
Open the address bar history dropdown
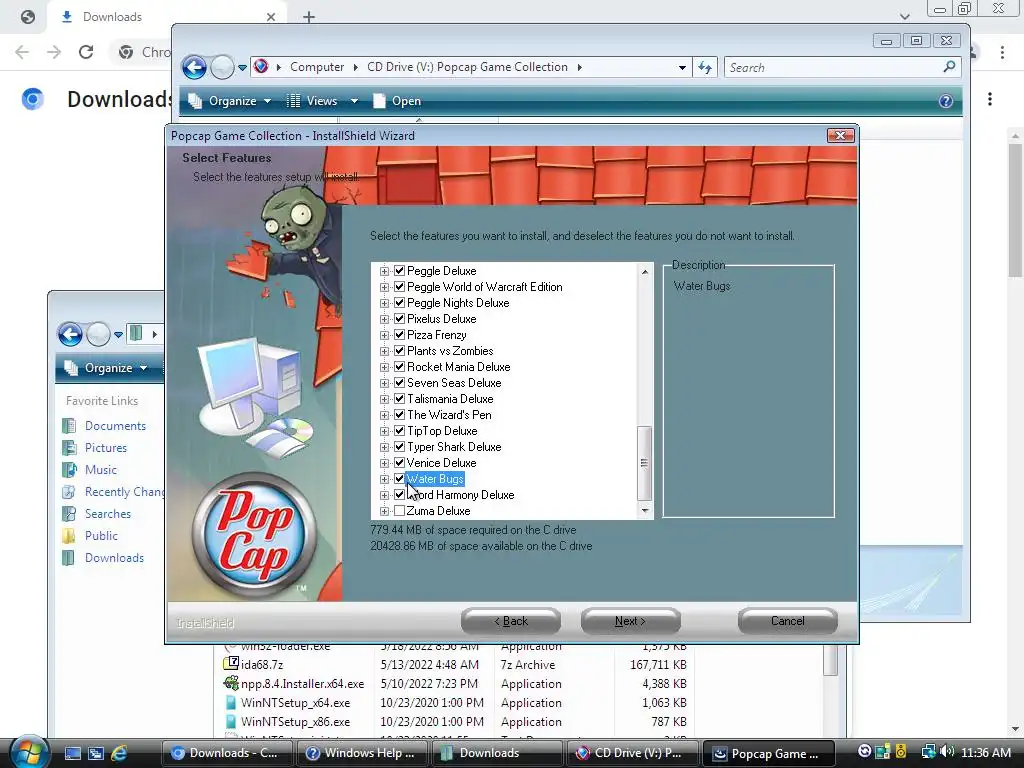pyautogui.click(x=682, y=67)
